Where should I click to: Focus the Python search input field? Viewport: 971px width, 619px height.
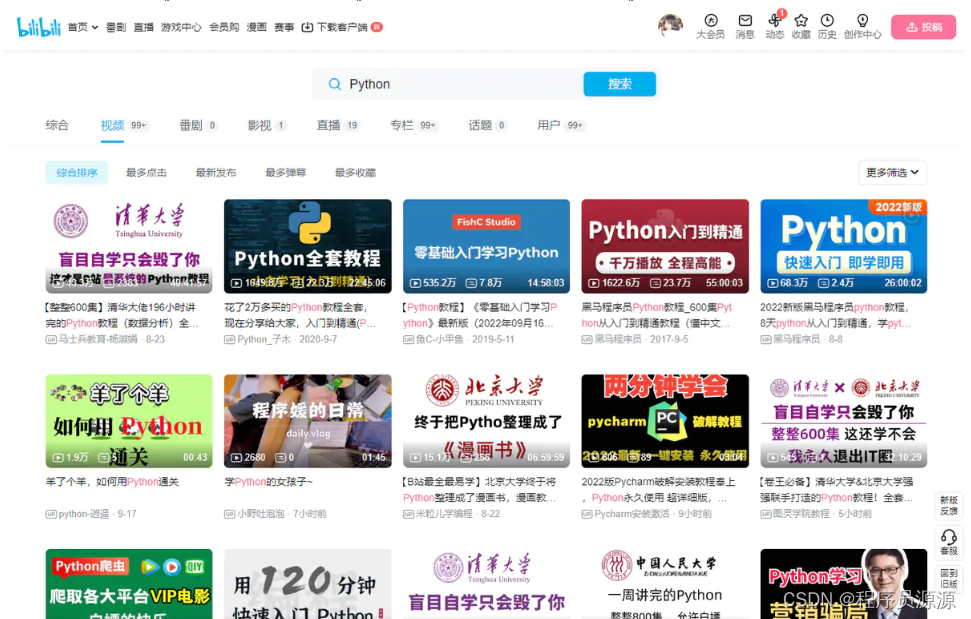click(x=463, y=84)
